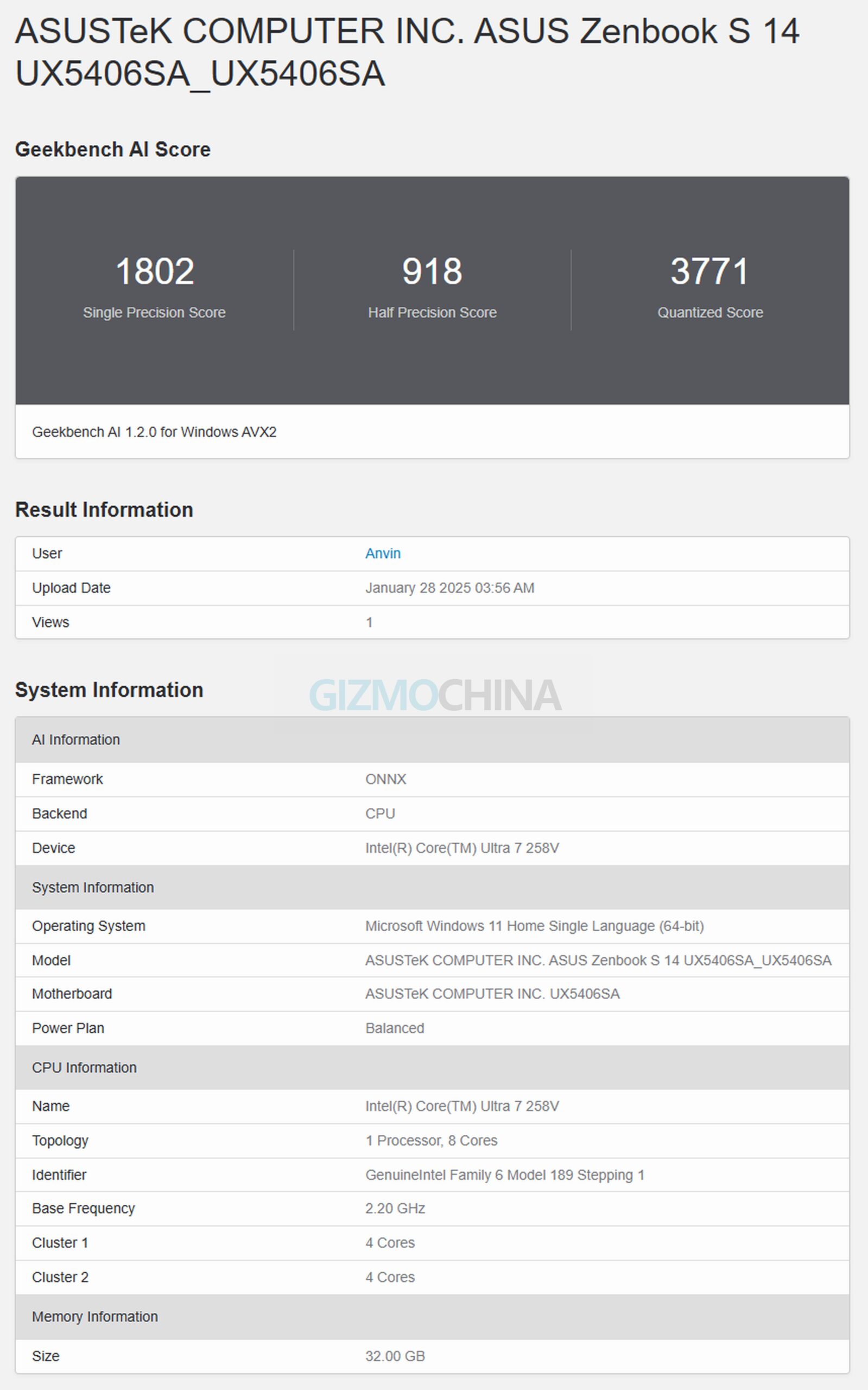Click the Views row in Result Information
This screenshot has width=868, height=1390.
click(50, 622)
